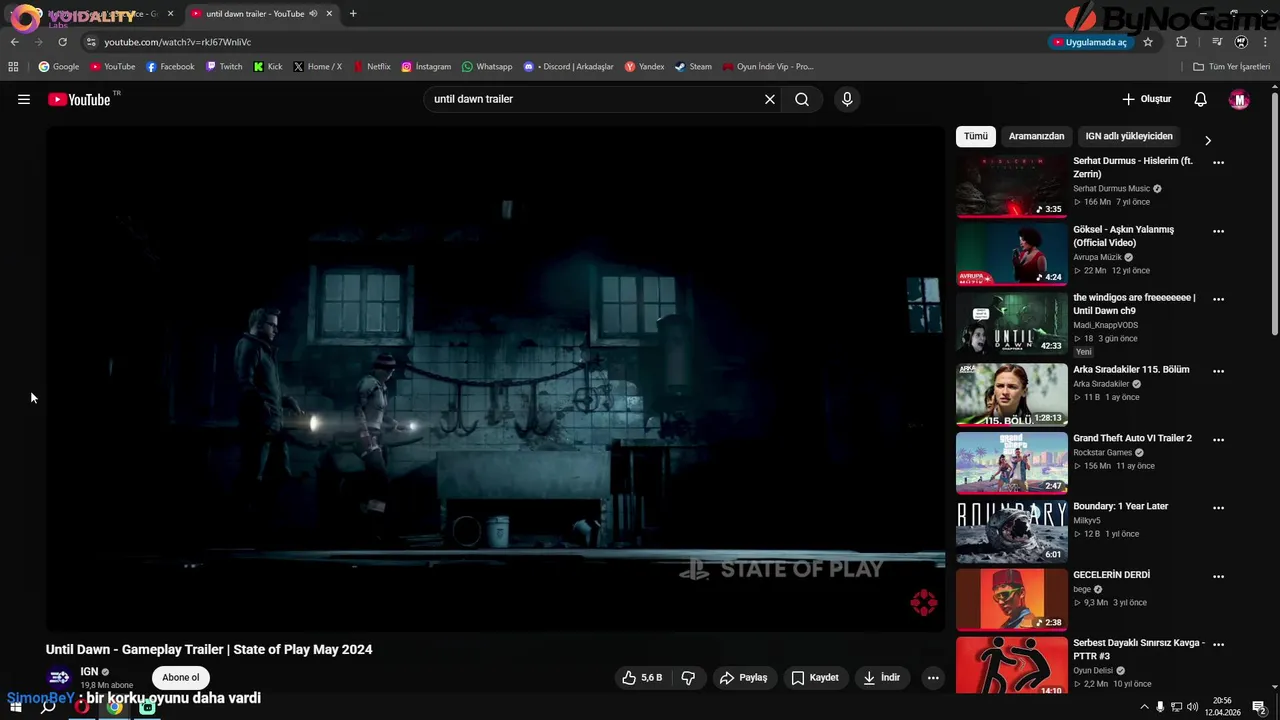Open options for Arka Sıradakiler 115. Bölüm
Screen dimensions: 1280x720
click(x=1218, y=371)
